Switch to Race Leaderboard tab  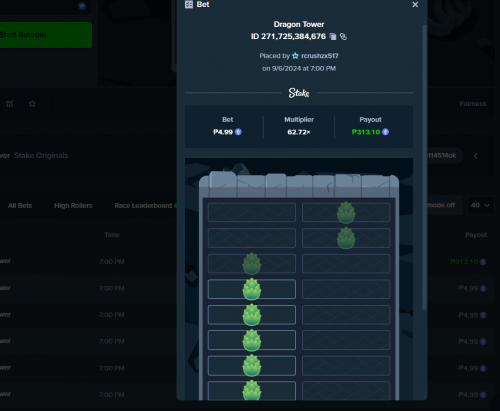pos(143,206)
